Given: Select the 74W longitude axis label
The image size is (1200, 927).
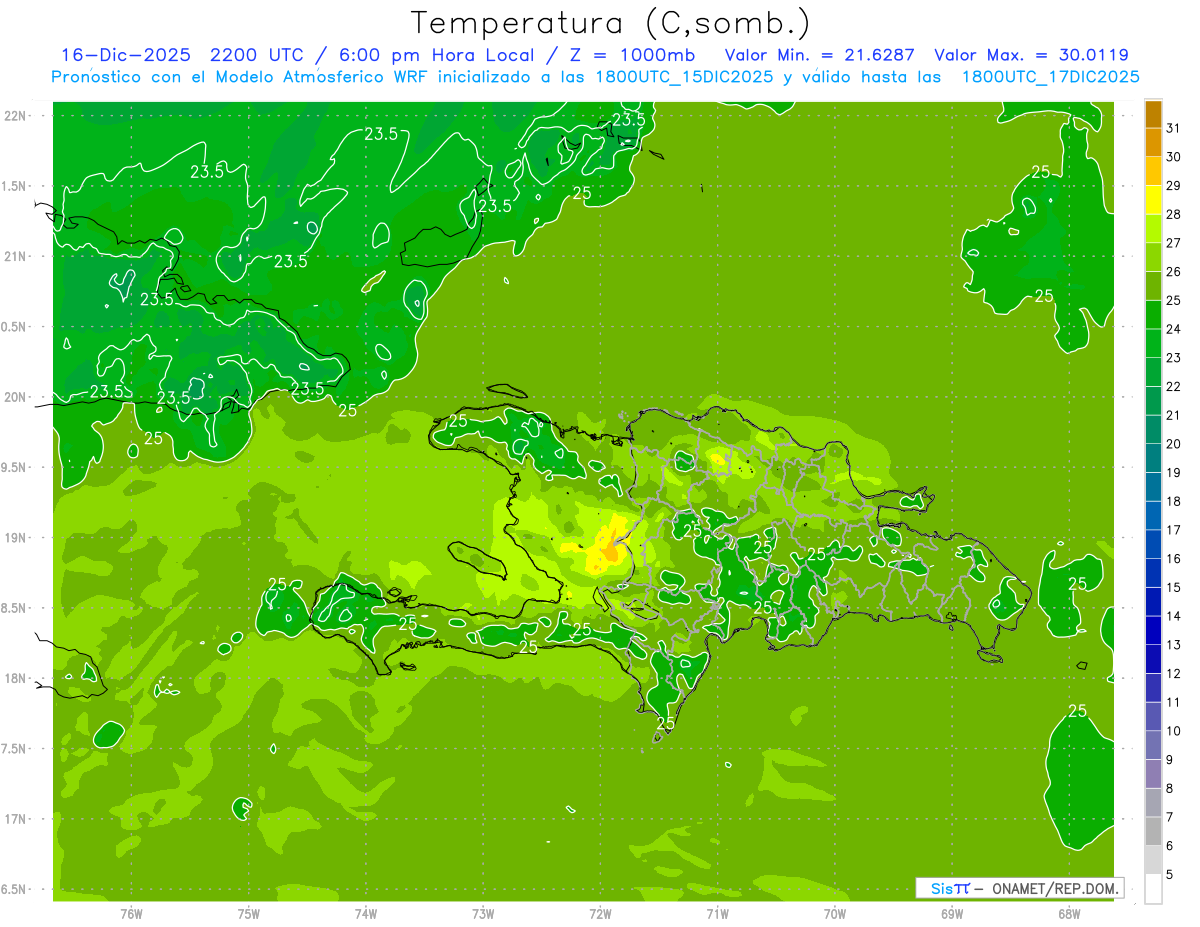Looking at the screenshot, I should [x=366, y=913].
